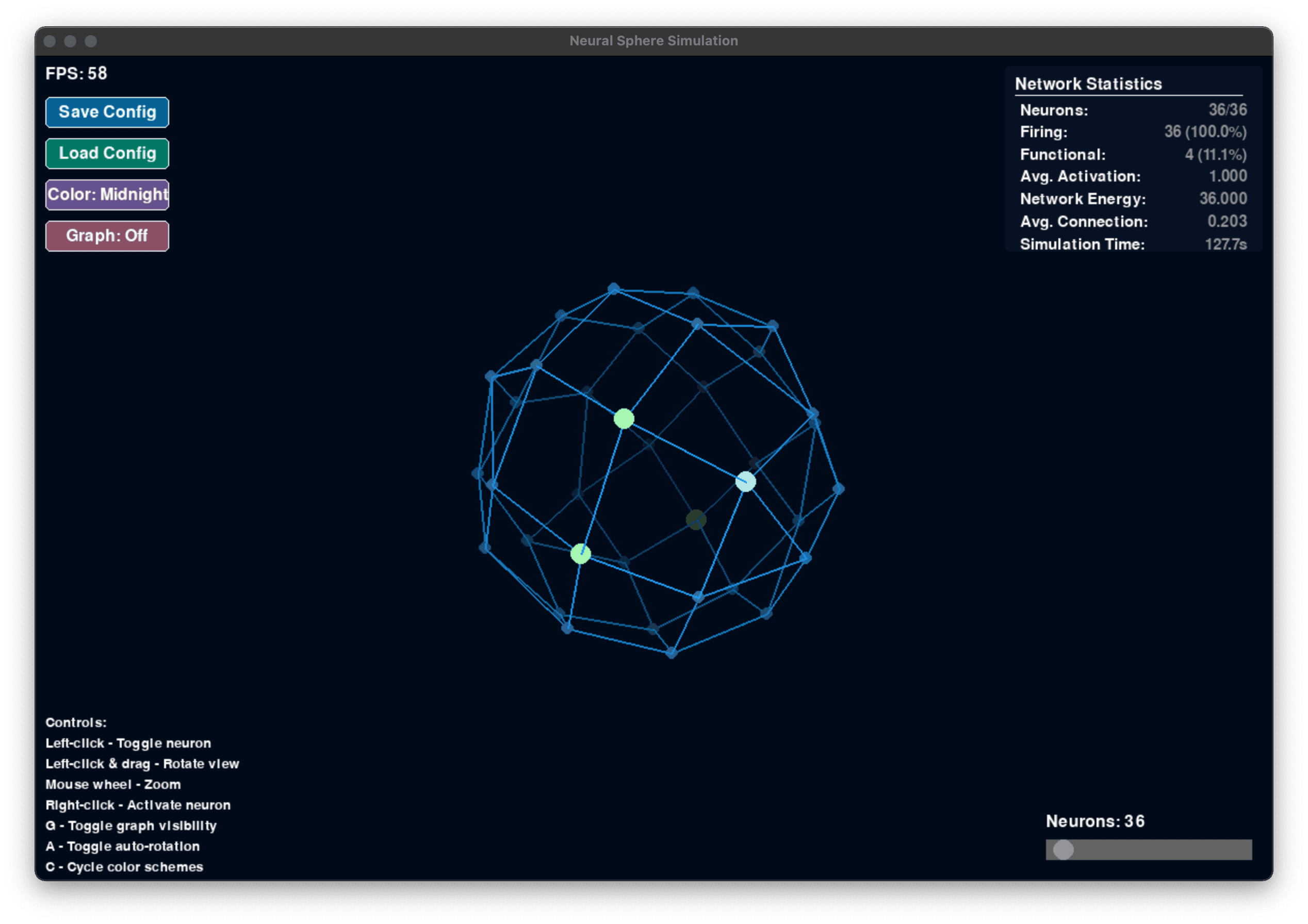Toggle the upper green glowing neuron
This screenshot has width=1308, height=924.
[624, 419]
